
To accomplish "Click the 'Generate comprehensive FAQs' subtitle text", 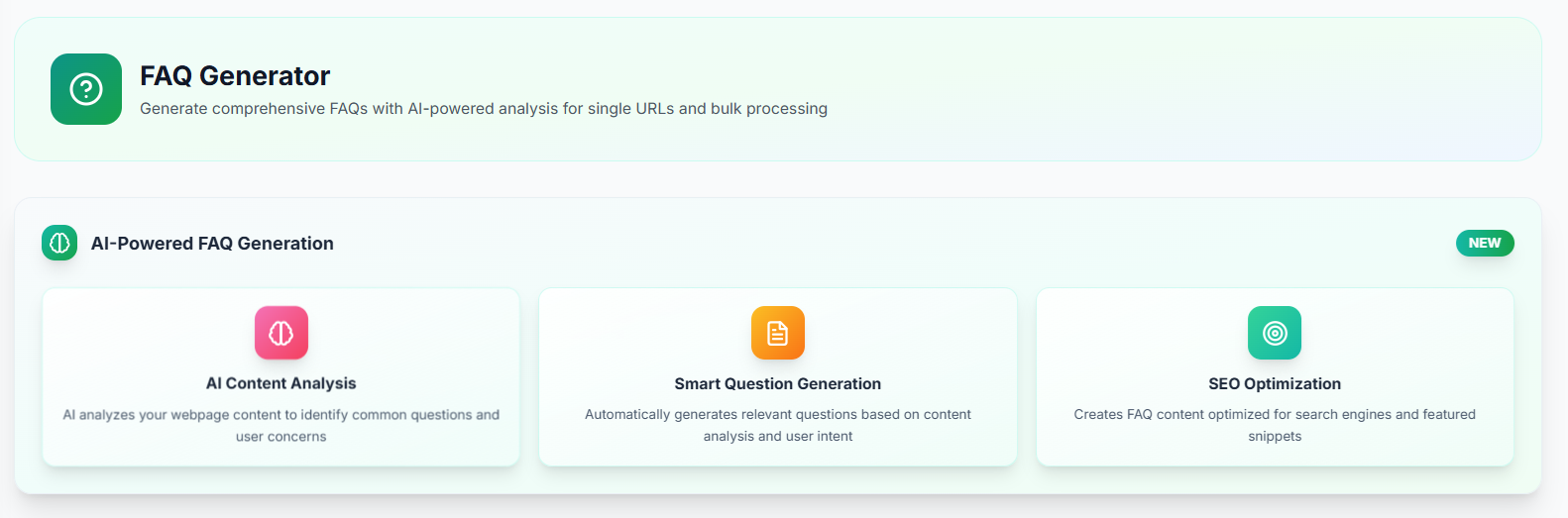I will point(483,109).
